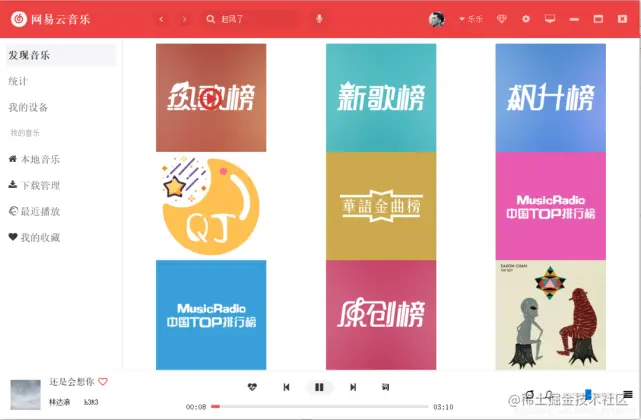Open 本地音乐 in the sidebar
This screenshot has height=420, width=641.
(34, 159)
